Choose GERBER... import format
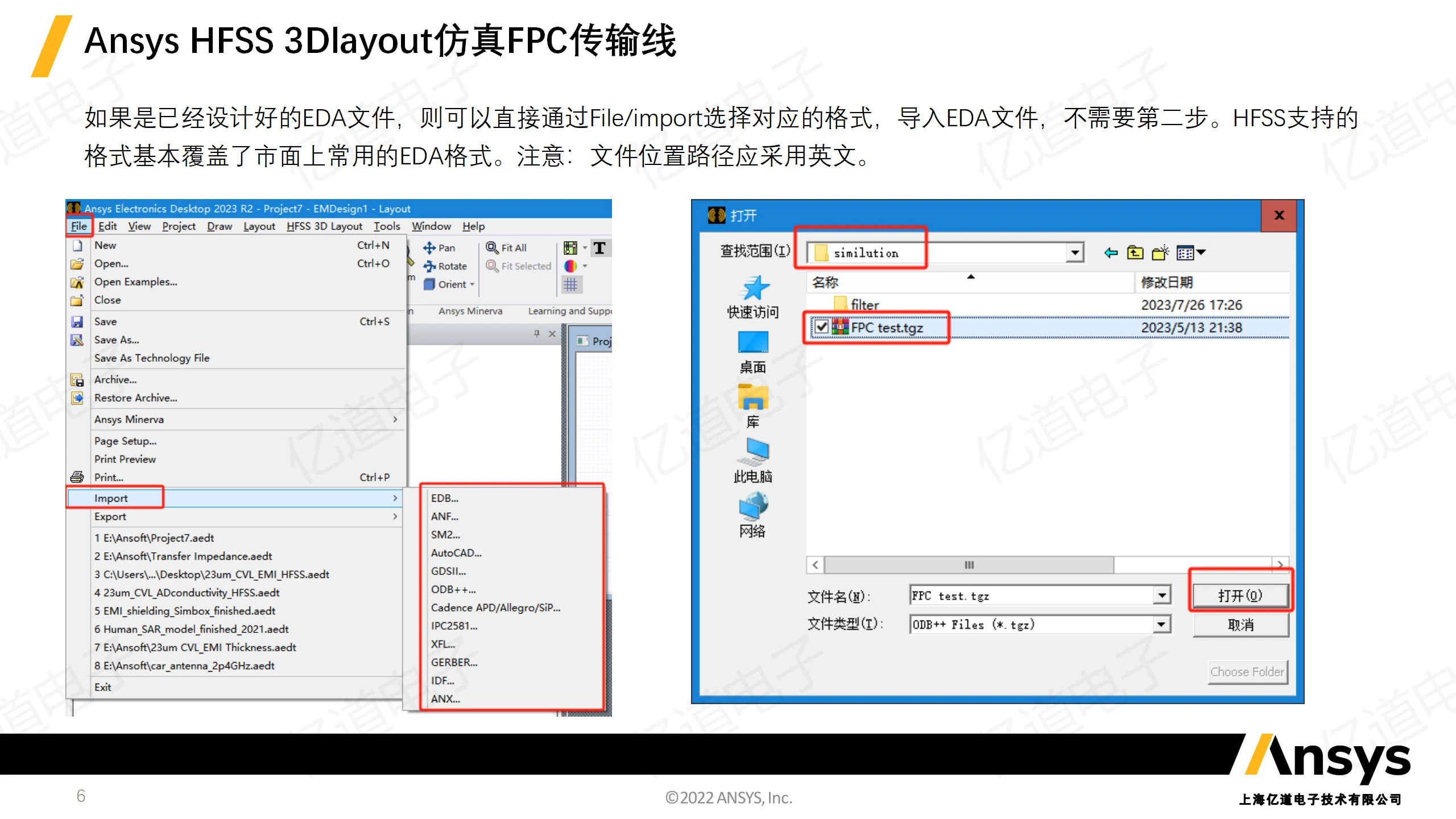This screenshot has height=819, width=1456. tap(454, 662)
